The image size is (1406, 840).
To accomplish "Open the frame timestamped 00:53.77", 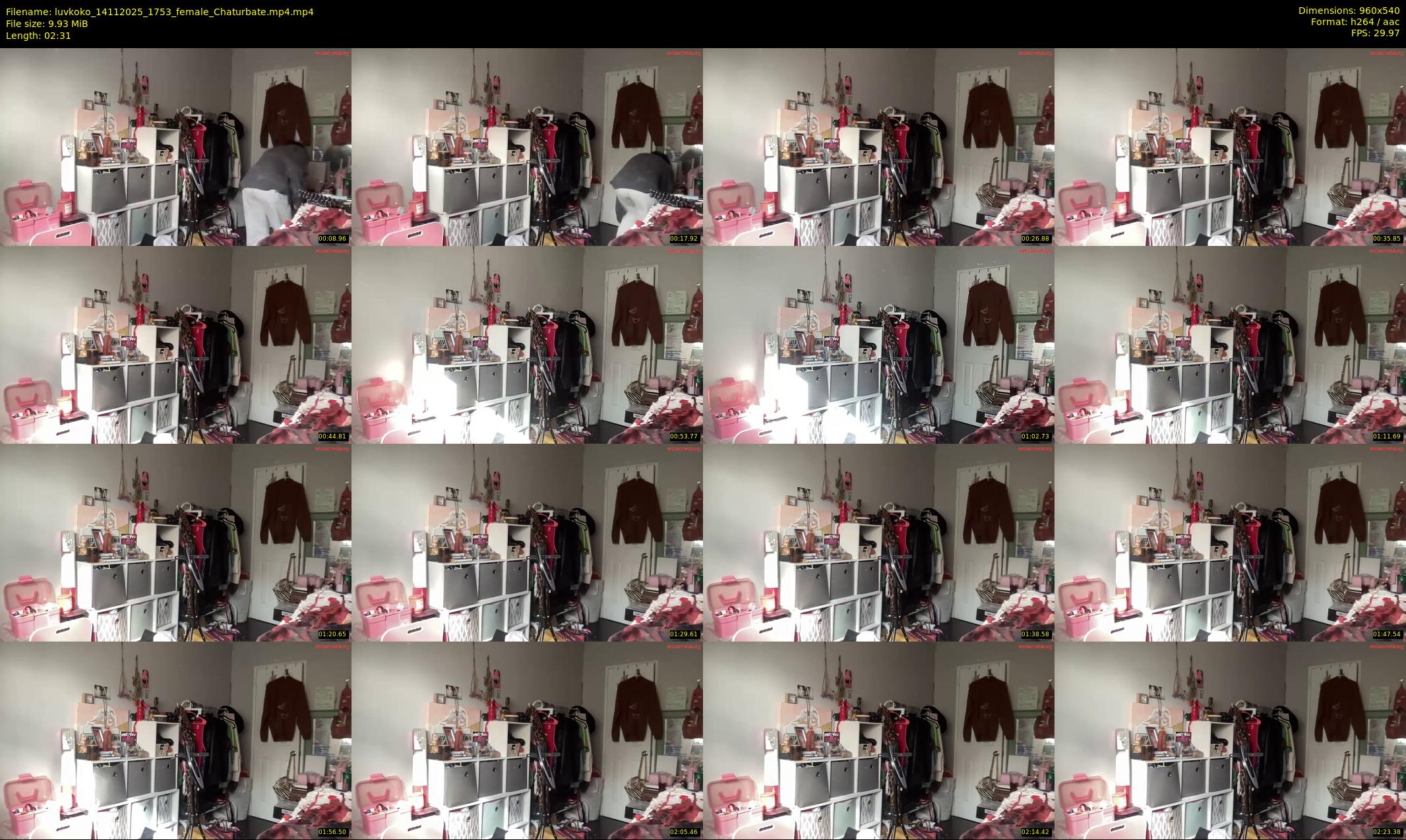I will click(x=527, y=344).
